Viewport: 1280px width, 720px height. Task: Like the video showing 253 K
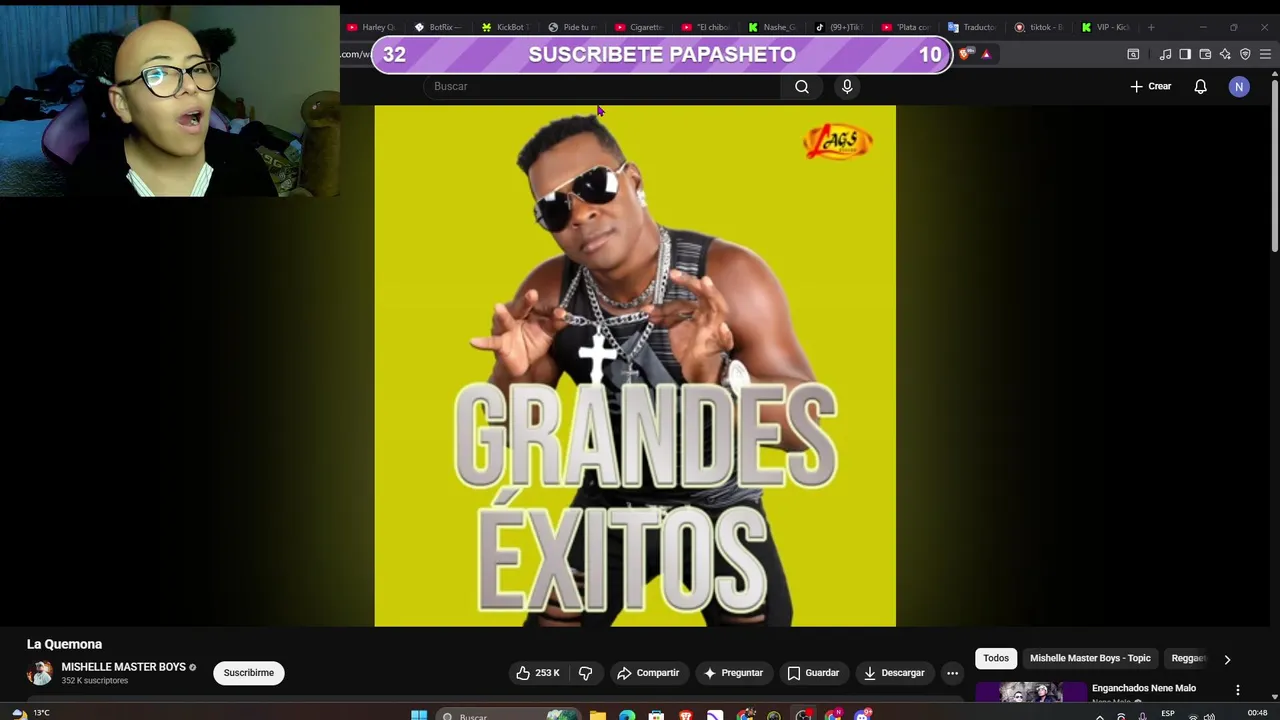tap(537, 673)
